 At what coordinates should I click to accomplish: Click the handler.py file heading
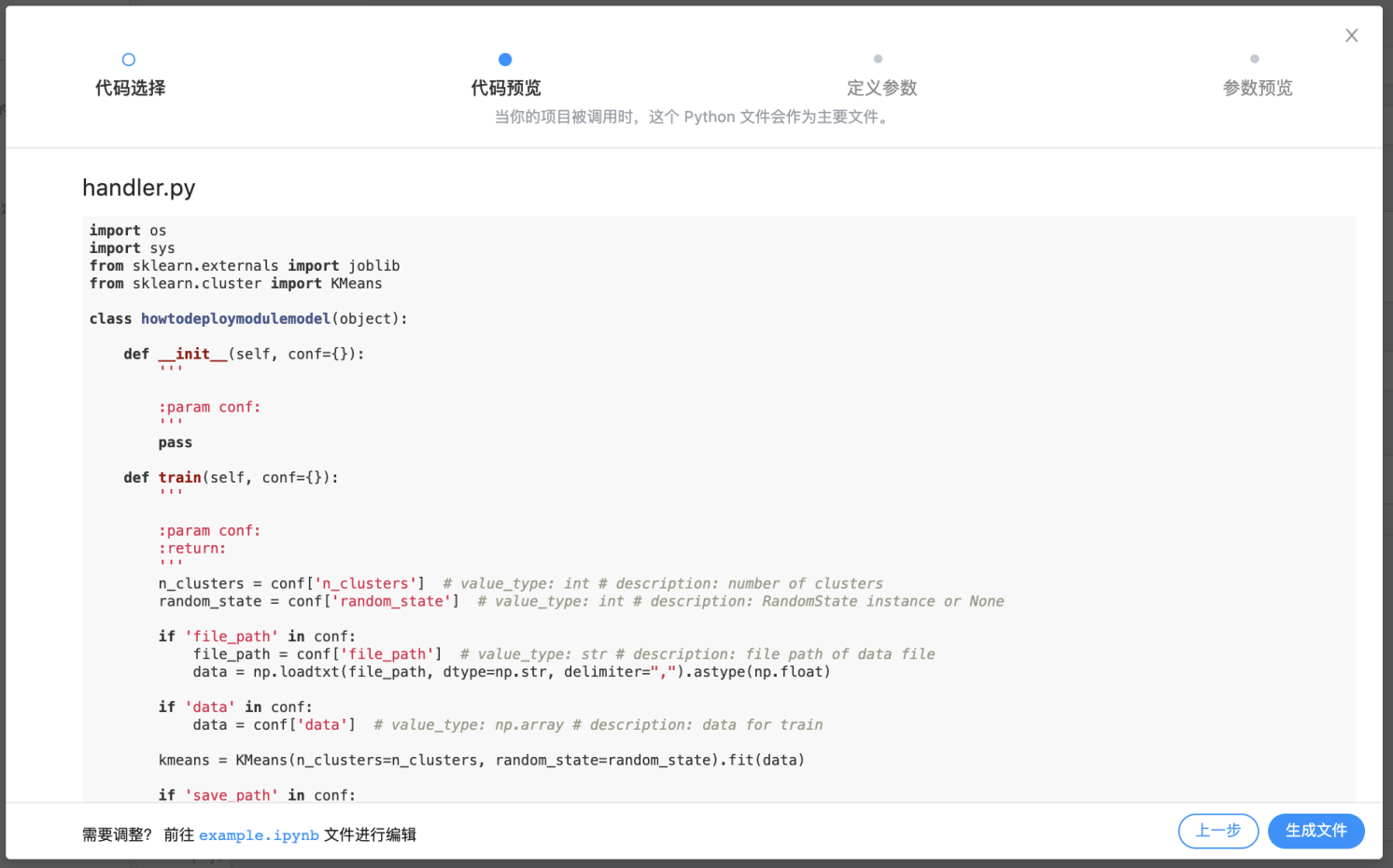tap(139, 188)
